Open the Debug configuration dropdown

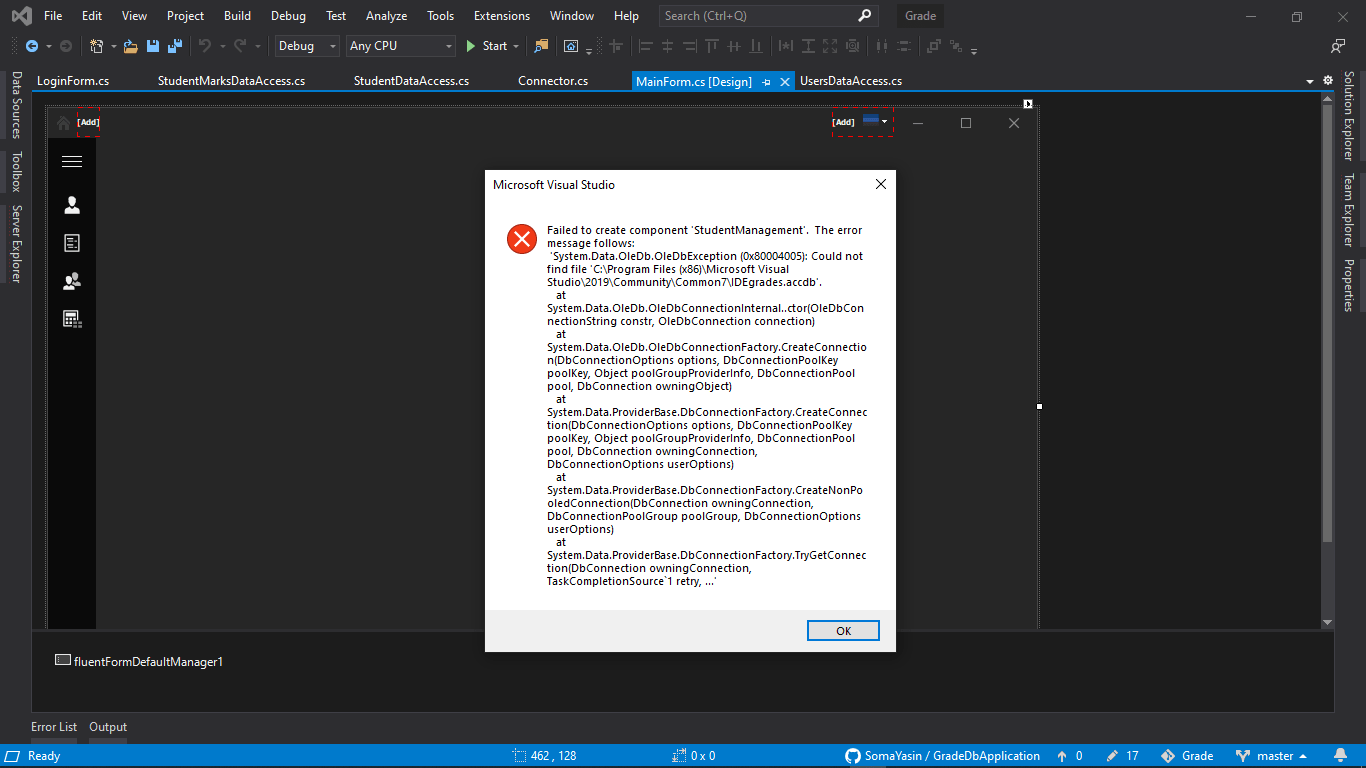[308, 46]
